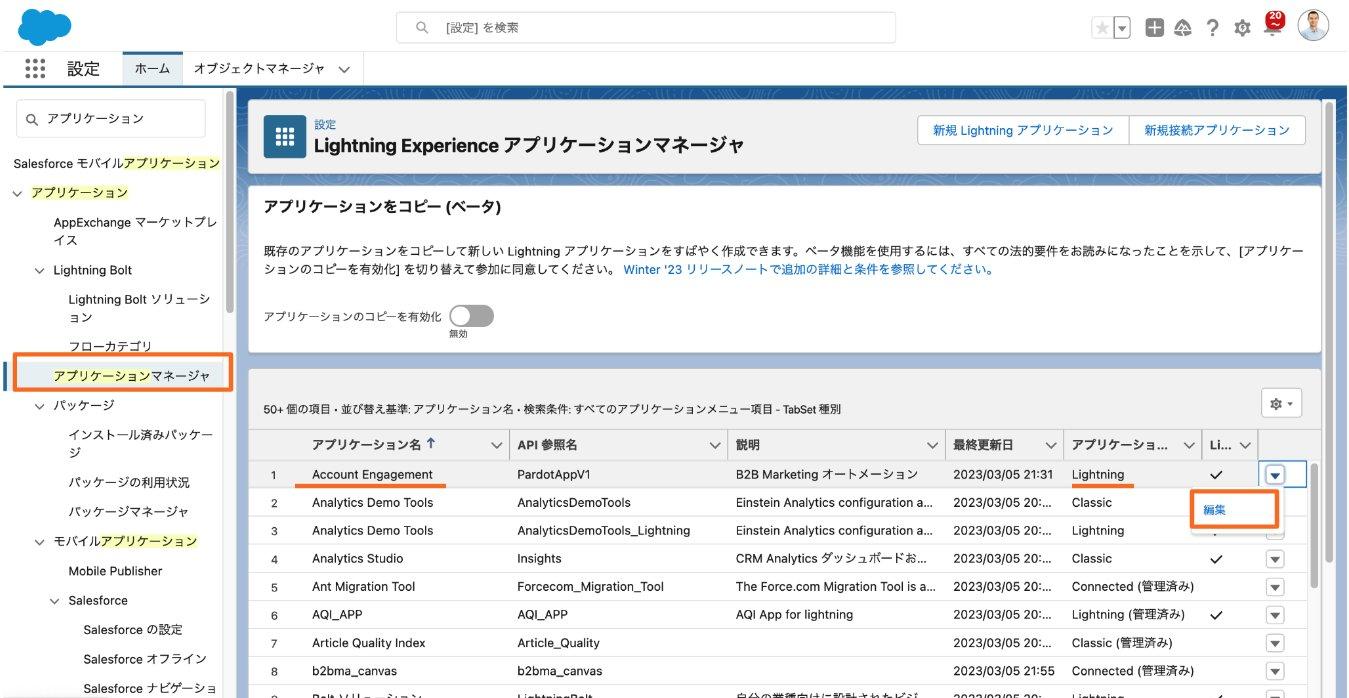Click 新規 Lightning アプリケーション button
The height and width of the screenshot is (698, 1349).
pyautogui.click(x=1023, y=130)
